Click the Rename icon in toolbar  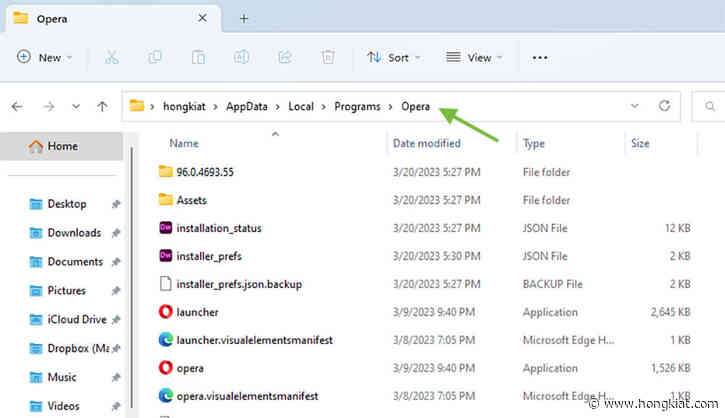click(241, 57)
